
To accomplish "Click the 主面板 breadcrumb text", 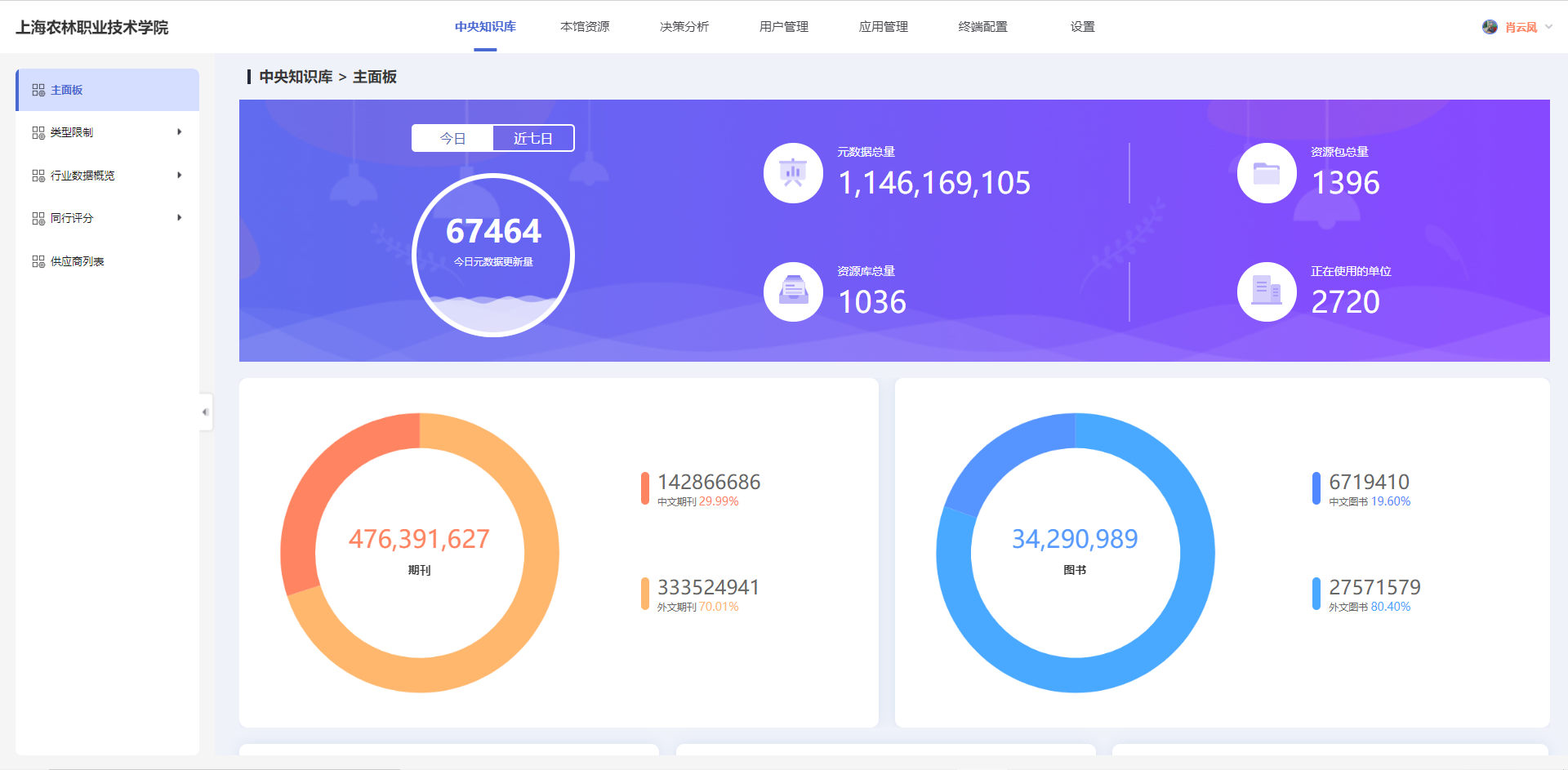I will coord(375,77).
